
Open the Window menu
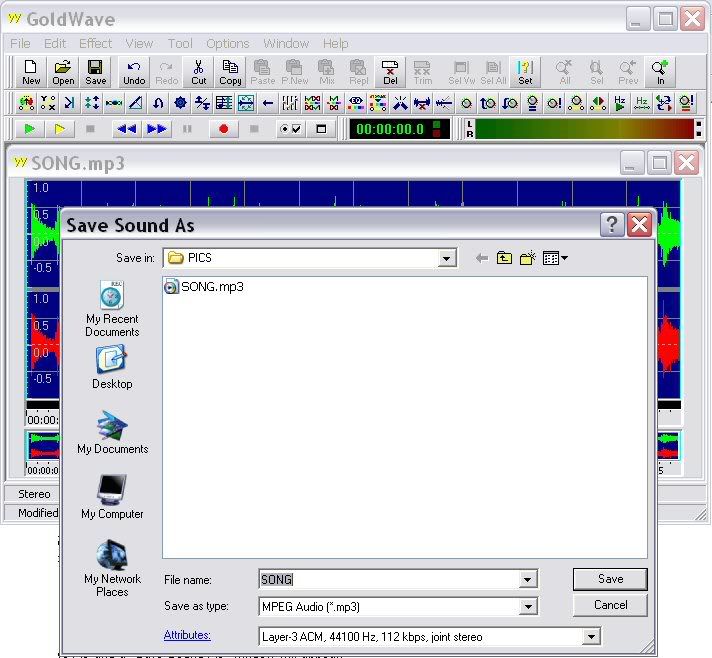click(x=286, y=44)
